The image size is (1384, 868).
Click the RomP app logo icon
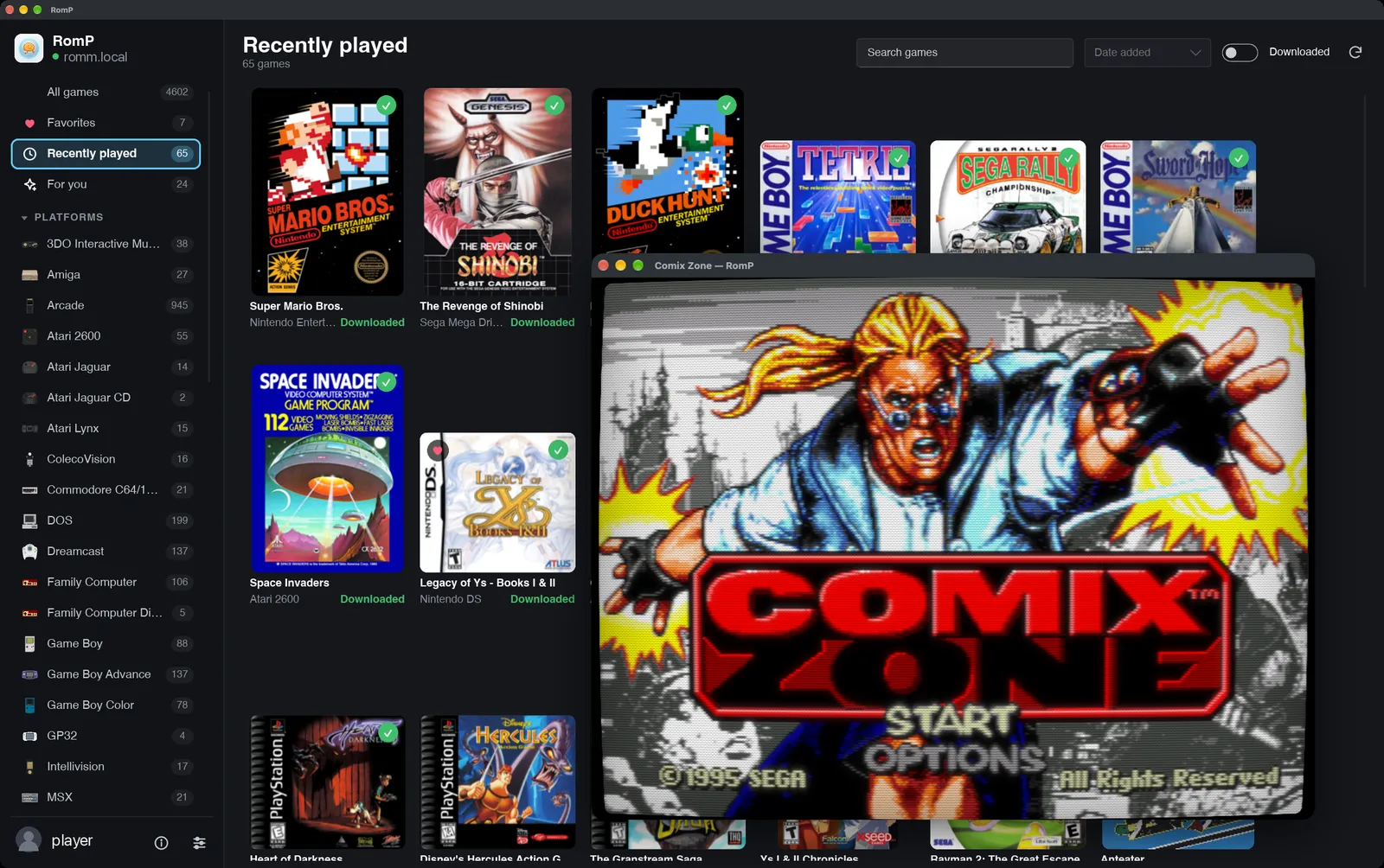pyautogui.click(x=29, y=48)
